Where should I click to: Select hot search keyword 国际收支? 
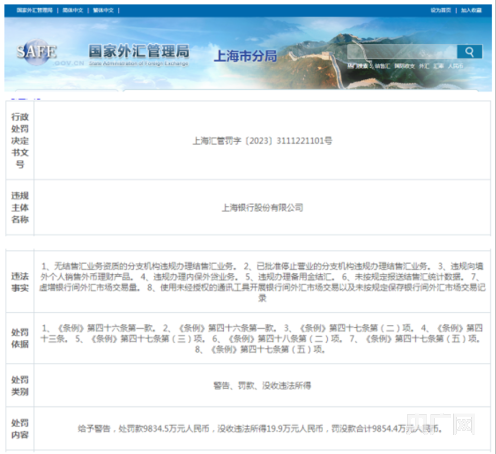click(405, 66)
